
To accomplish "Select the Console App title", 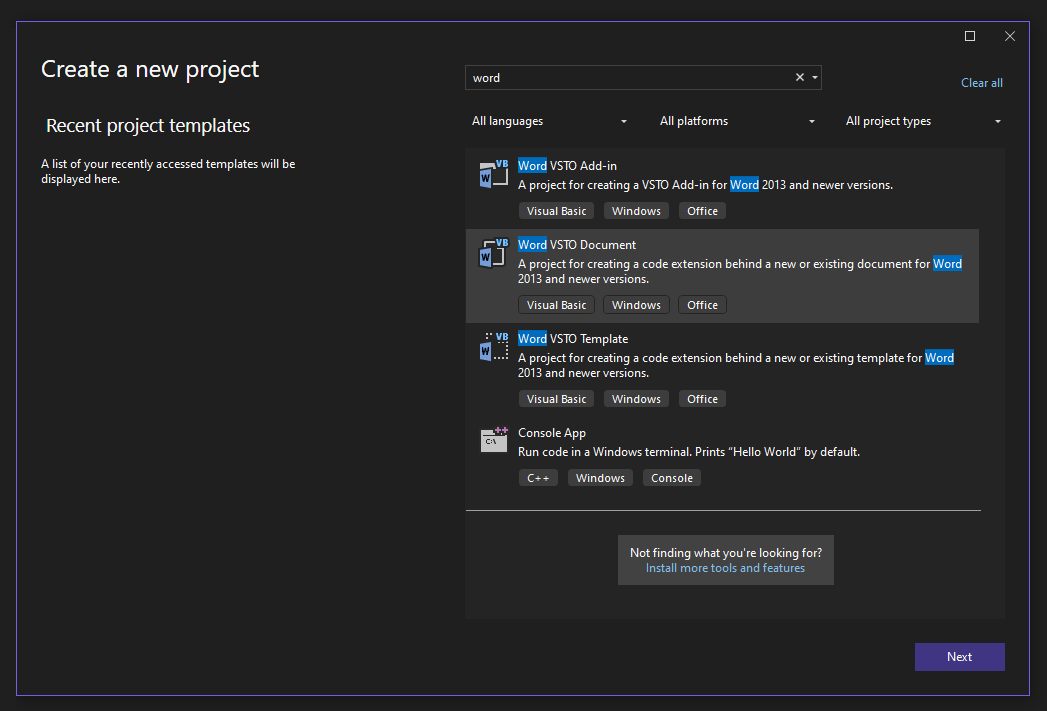I will coord(552,433).
